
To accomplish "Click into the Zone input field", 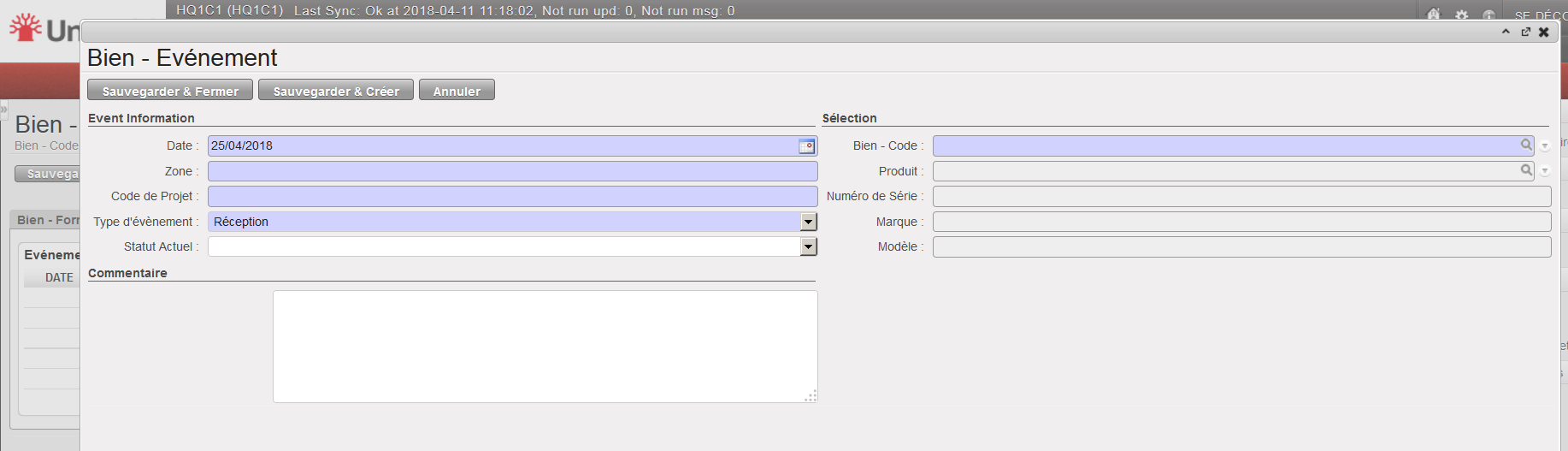I will coord(512,171).
